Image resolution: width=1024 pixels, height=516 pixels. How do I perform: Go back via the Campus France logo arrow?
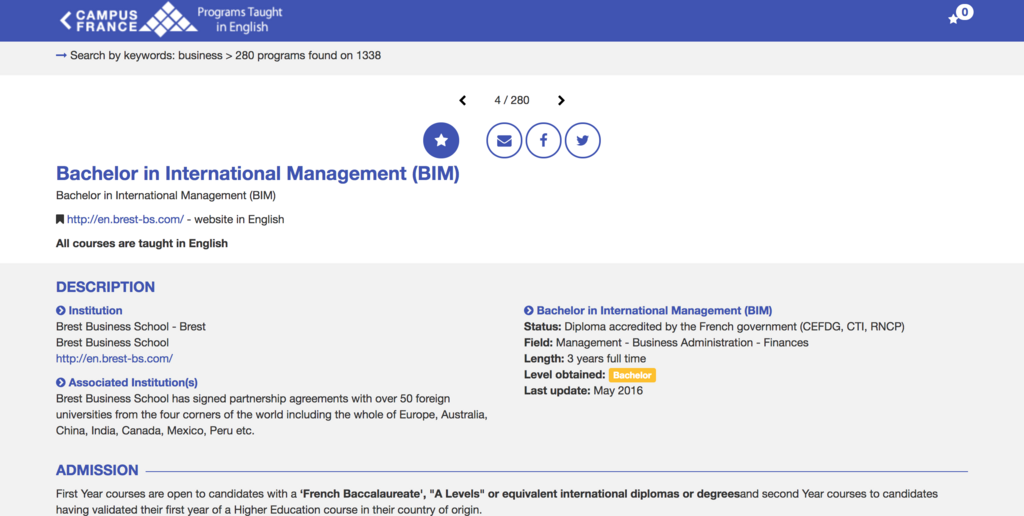(65, 20)
